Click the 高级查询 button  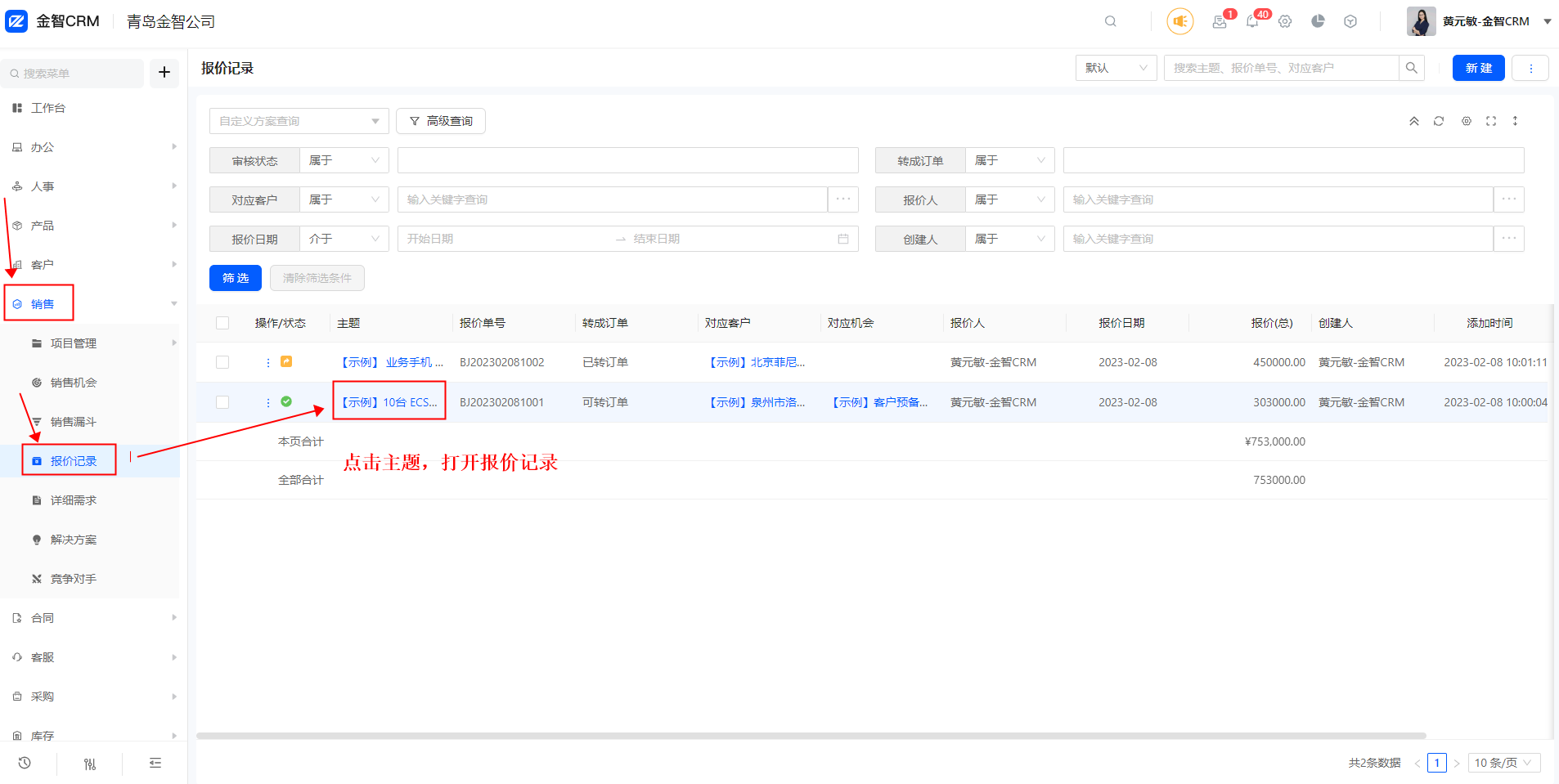point(441,121)
